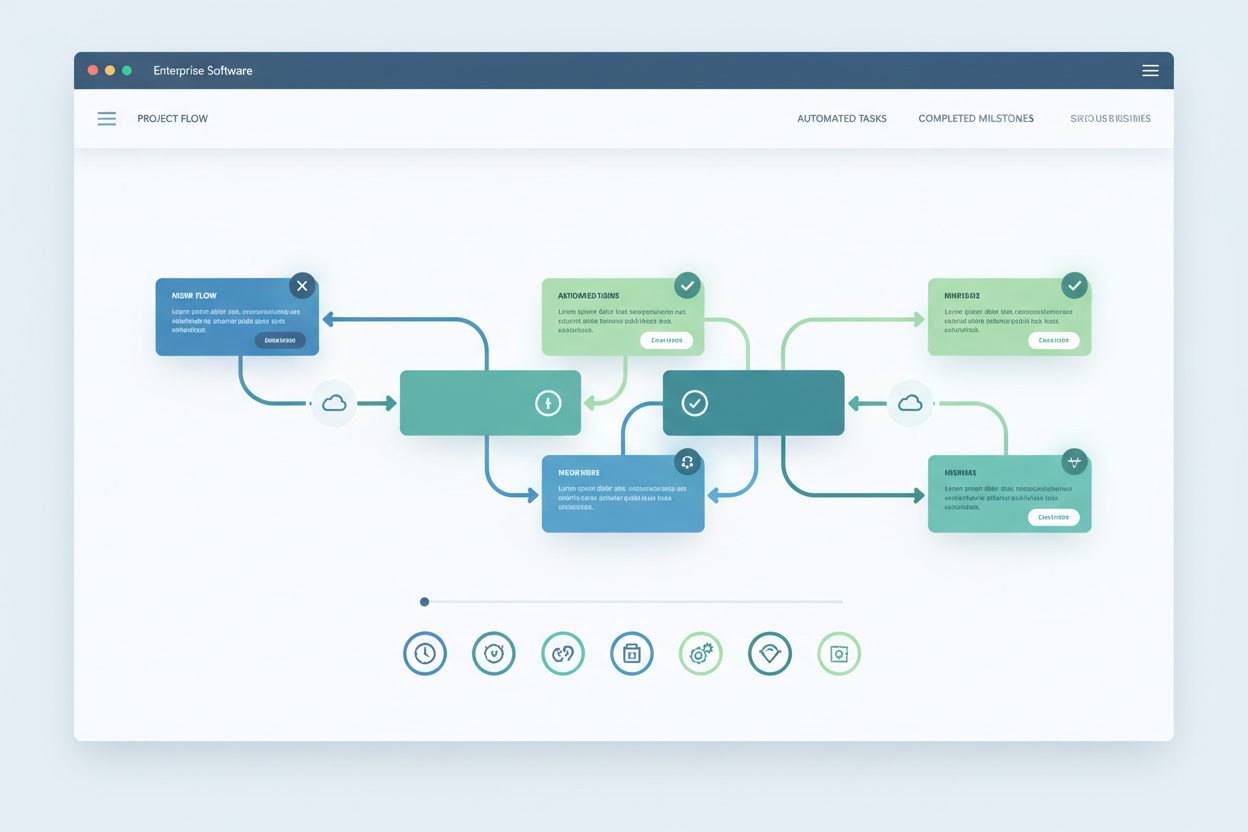This screenshot has width=1248, height=832.
Task: Click the Details button on the bottom-right teal card
Action: (x=1055, y=517)
